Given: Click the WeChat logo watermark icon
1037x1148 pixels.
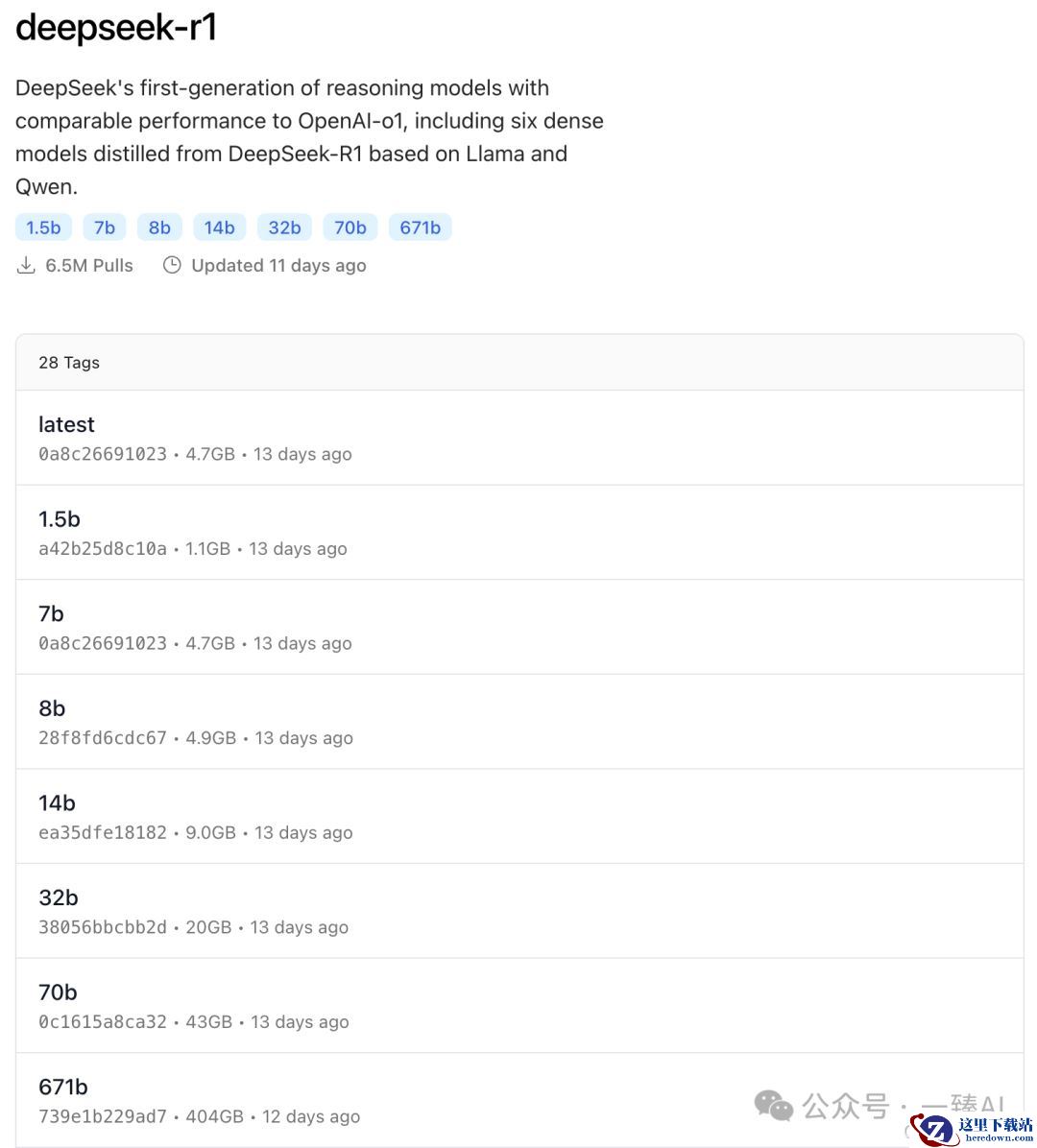Looking at the screenshot, I should (x=774, y=1106).
